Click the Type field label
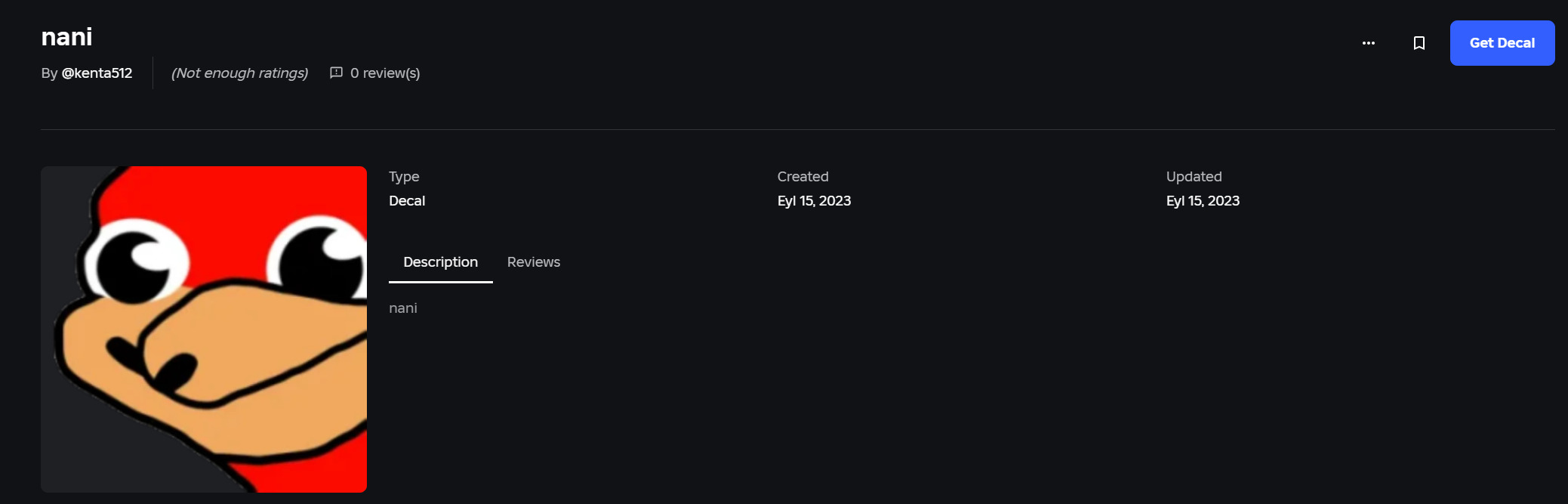This screenshot has width=1568, height=504. [404, 177]
